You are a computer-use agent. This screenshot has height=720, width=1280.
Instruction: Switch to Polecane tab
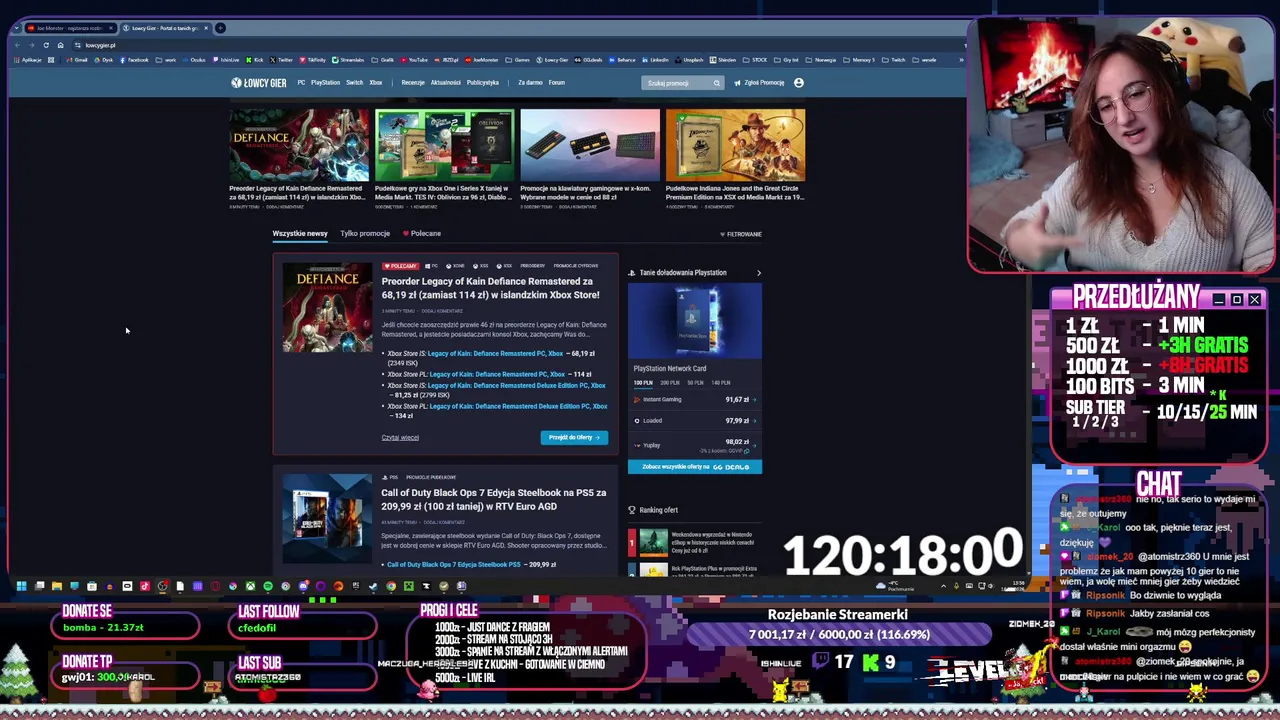[422, 234]
